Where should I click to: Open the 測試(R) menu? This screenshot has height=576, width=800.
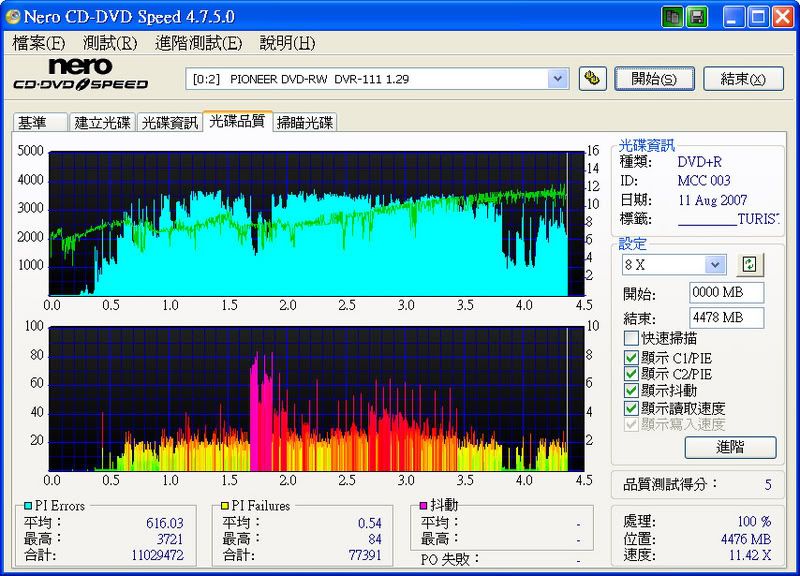tap(110, 43)
